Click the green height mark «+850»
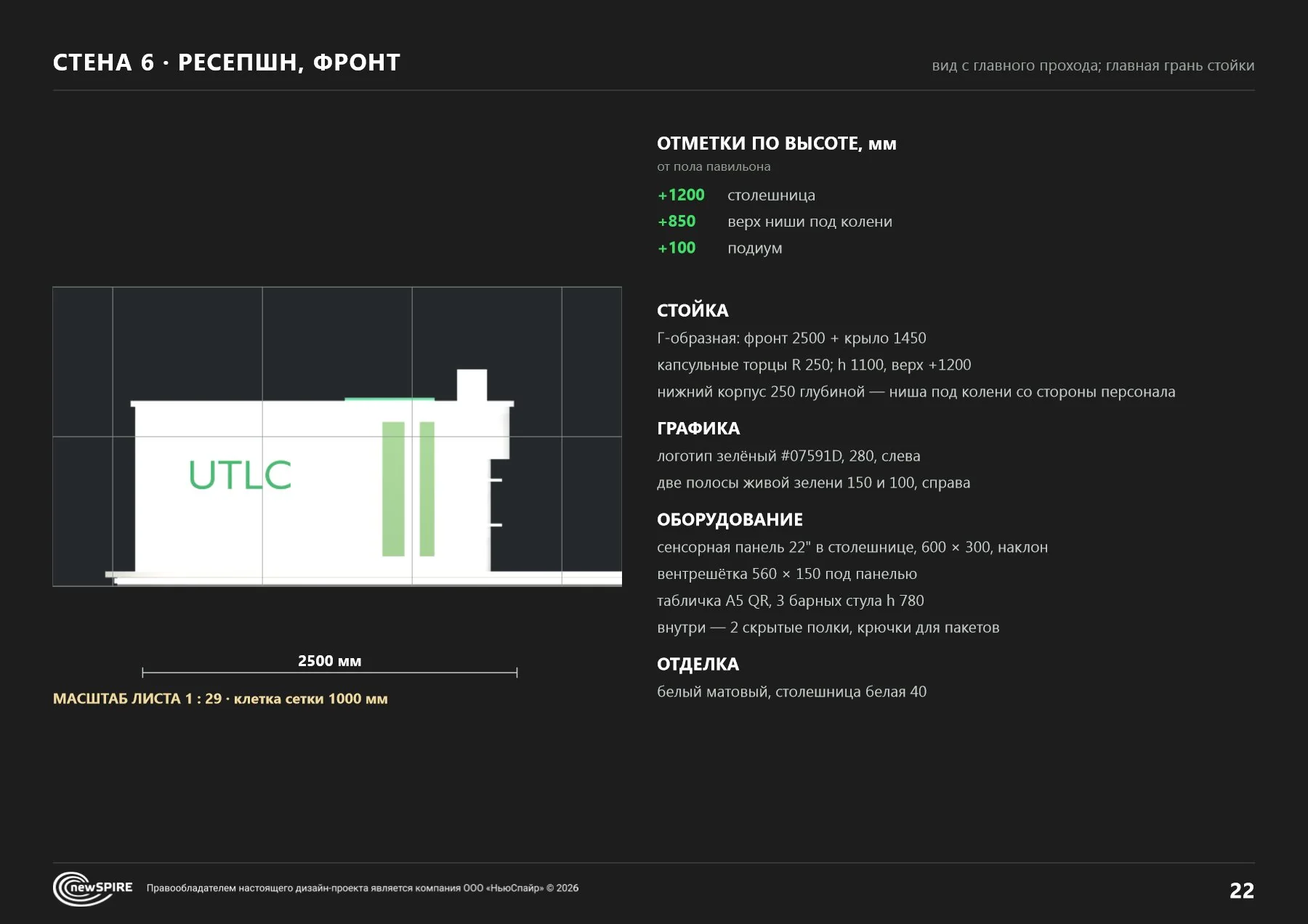The width and height of the screenshot is (1308, 924). pyautogui.click(x=677, y=221)
